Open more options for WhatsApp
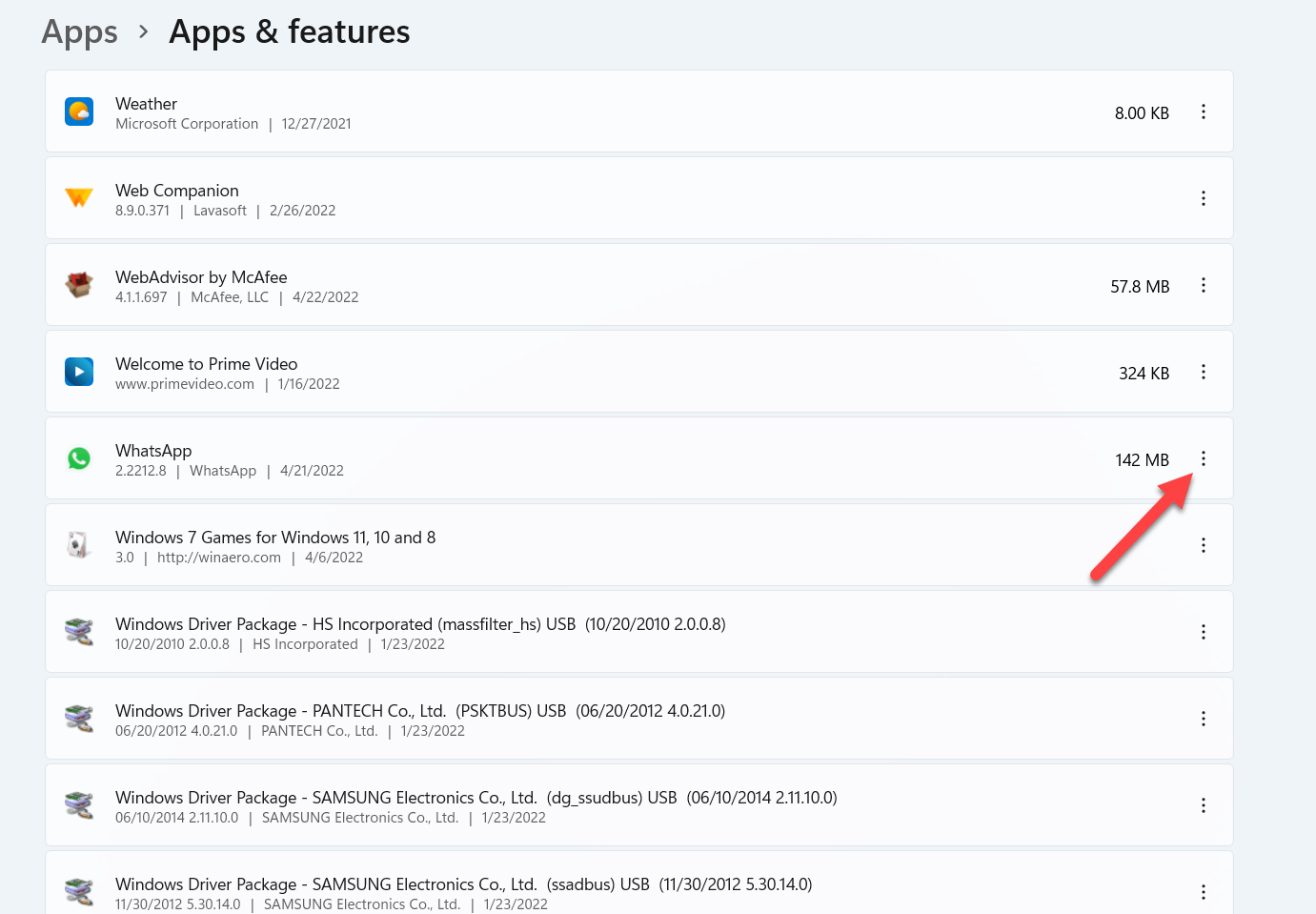 [x=1204, y=458]
